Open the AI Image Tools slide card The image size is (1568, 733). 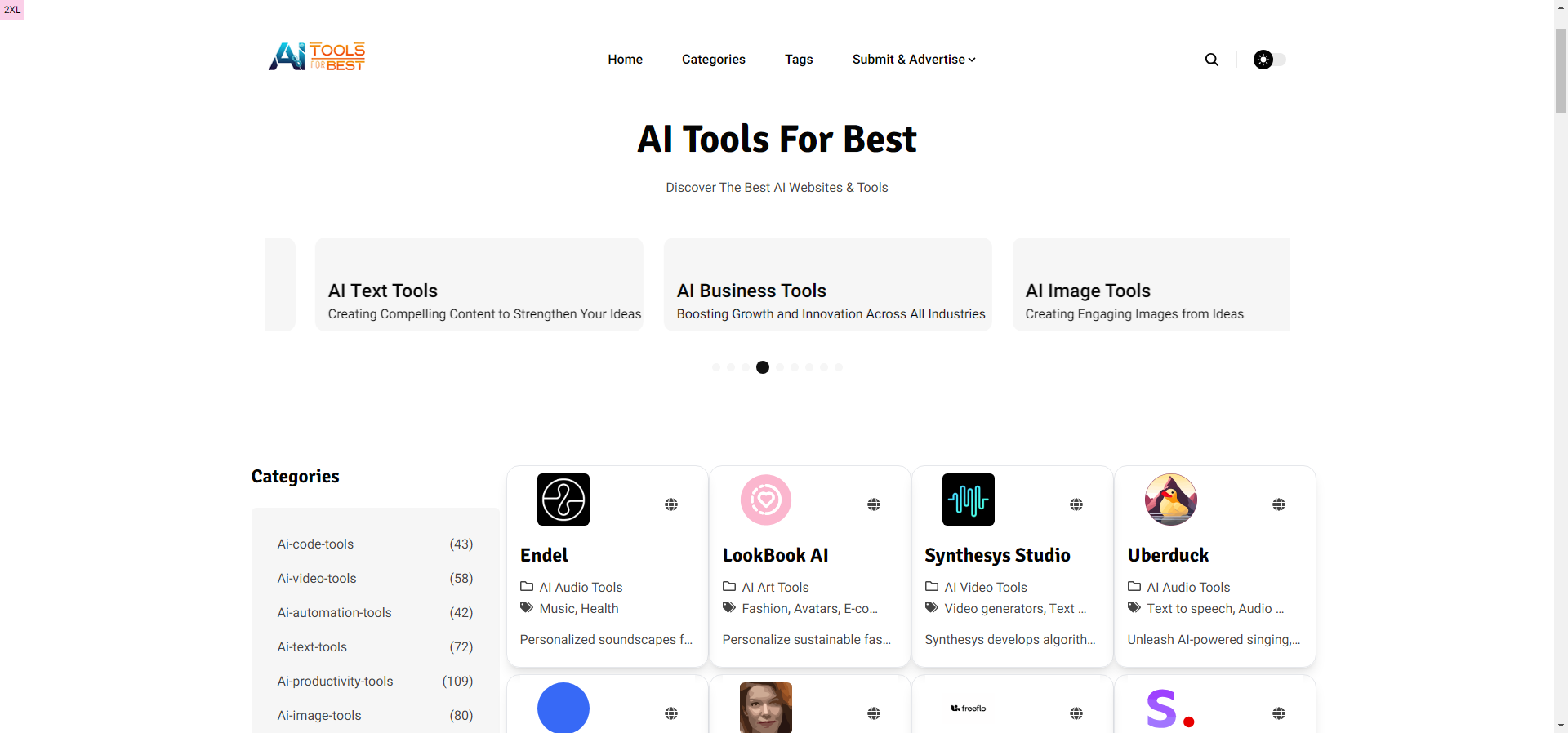pos(1151,284)
